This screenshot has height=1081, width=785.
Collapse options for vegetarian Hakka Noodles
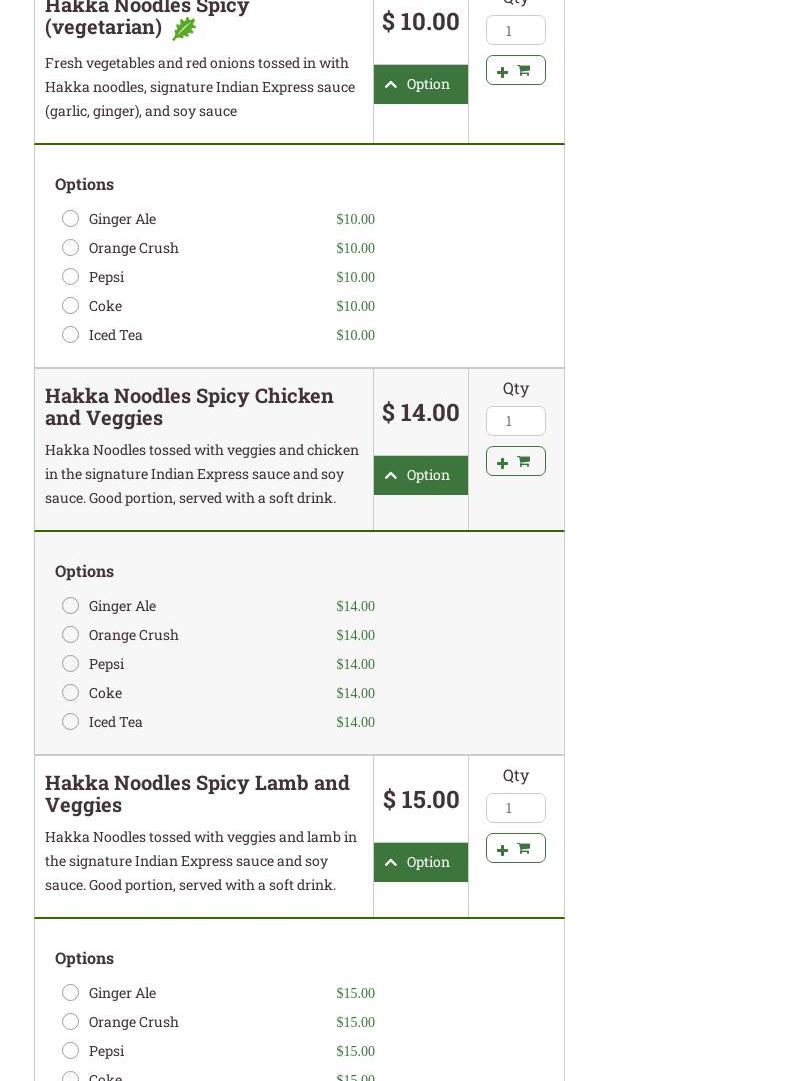tap(420, 84)
